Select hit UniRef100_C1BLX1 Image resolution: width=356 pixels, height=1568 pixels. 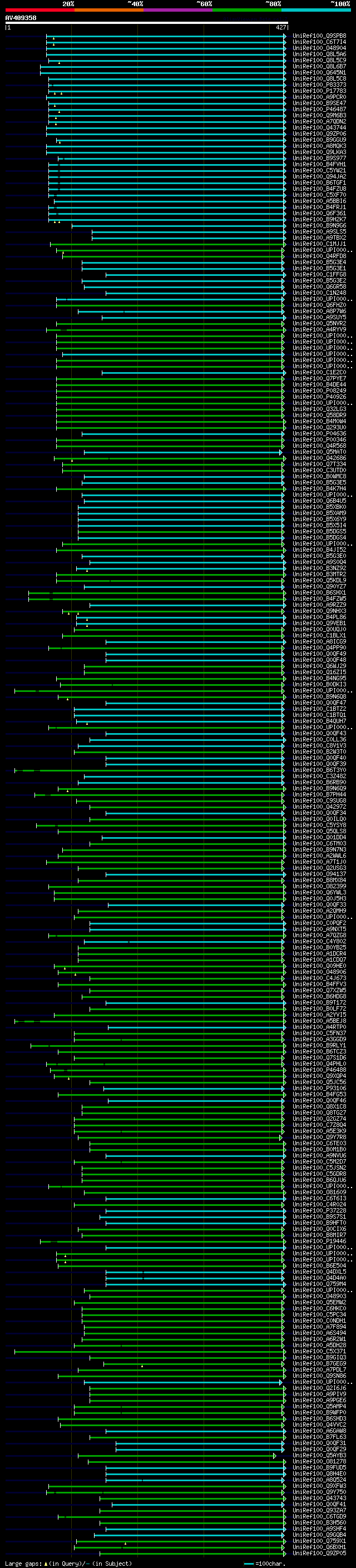click(x=319, y=635)
